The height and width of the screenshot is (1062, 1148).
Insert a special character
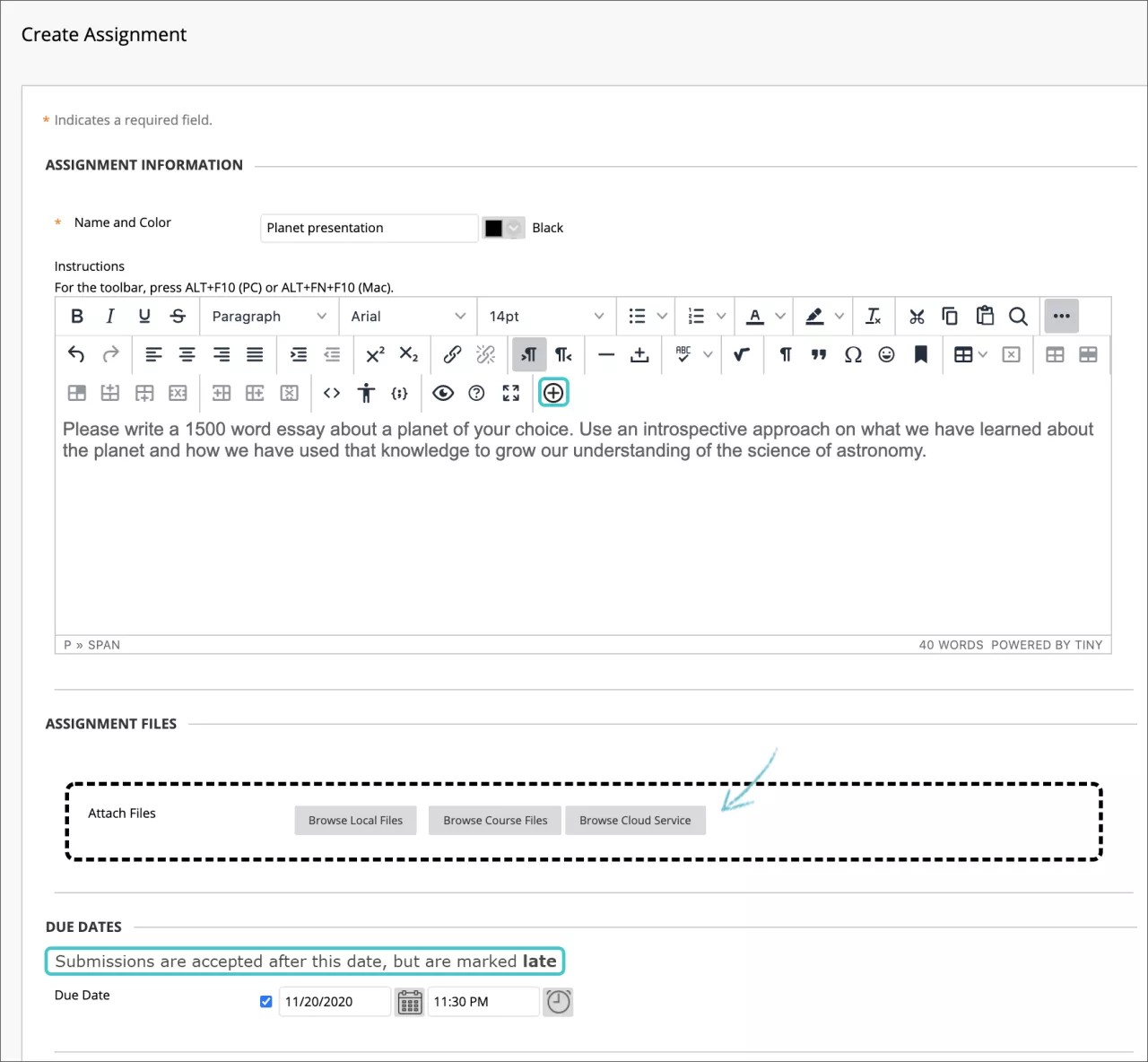pos(852,354)
